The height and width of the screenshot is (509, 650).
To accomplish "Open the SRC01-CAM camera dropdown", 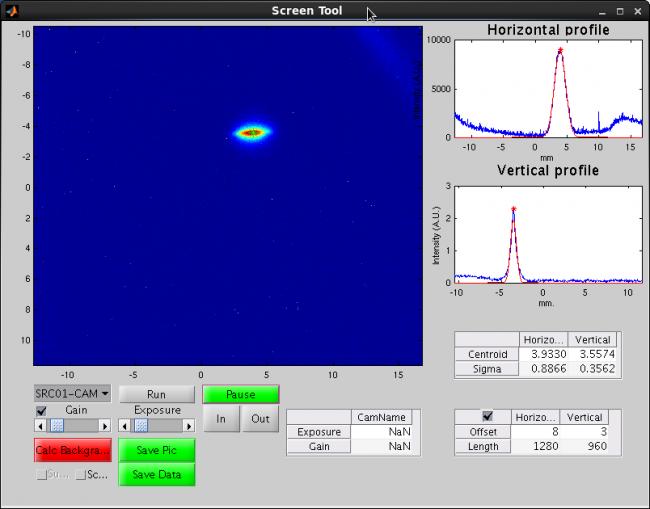I will tap(72, 394).
